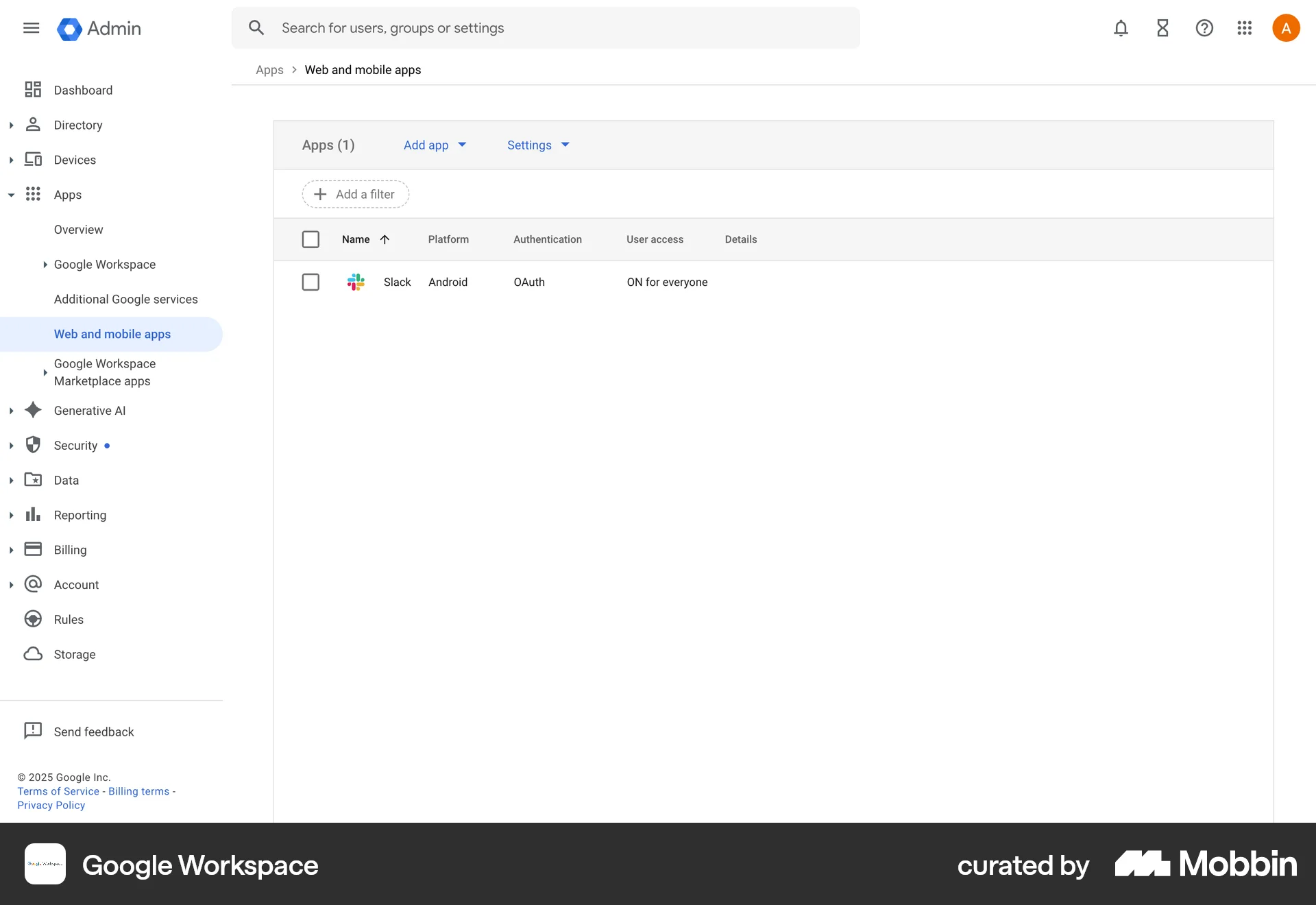Open the Privacy Policy link
Viewport: 1316px width, 905px height.
tap(50, 805)
